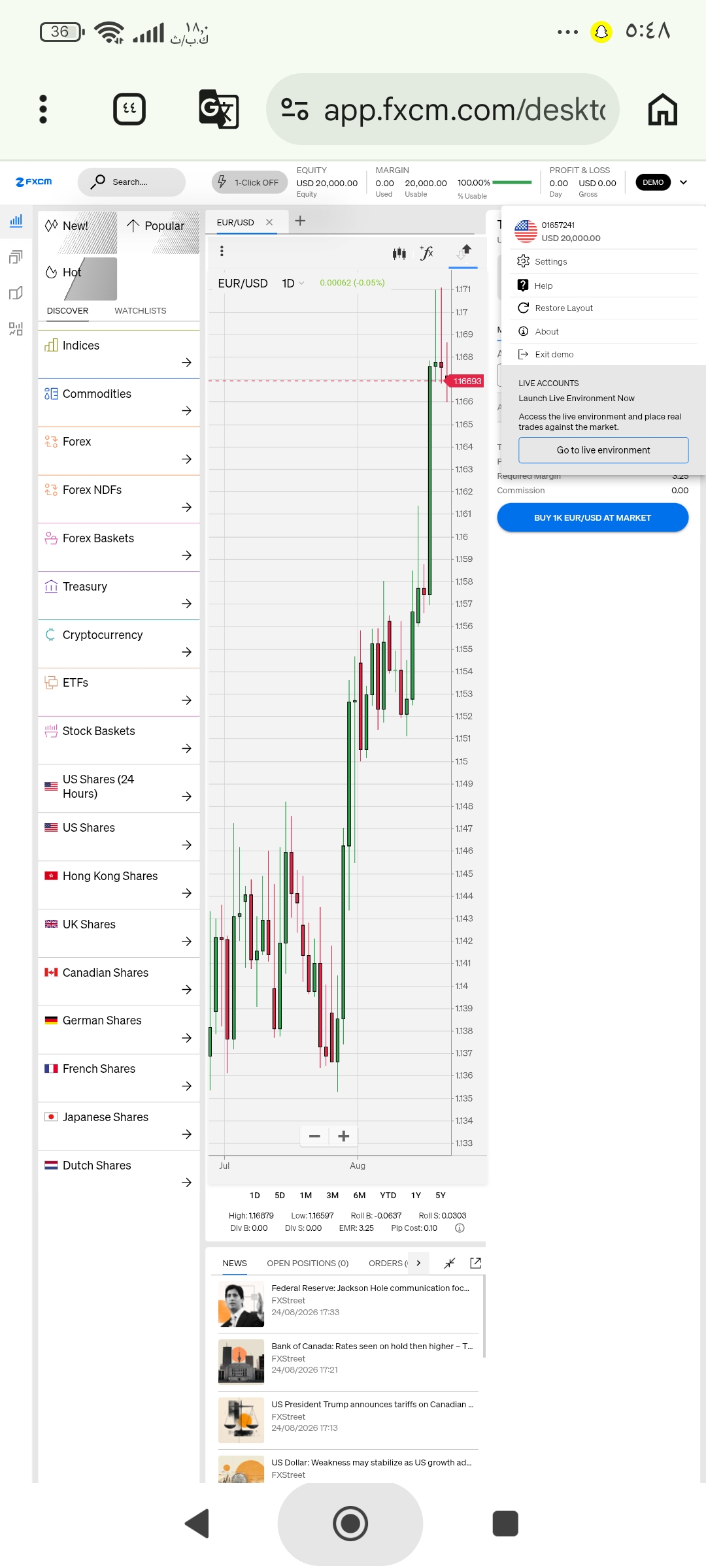The height and width of the screenshot is (1568, 706).
Task: Collapse the DEMO account dropdown
Action: pyautogui.click(x=683, y=182)
